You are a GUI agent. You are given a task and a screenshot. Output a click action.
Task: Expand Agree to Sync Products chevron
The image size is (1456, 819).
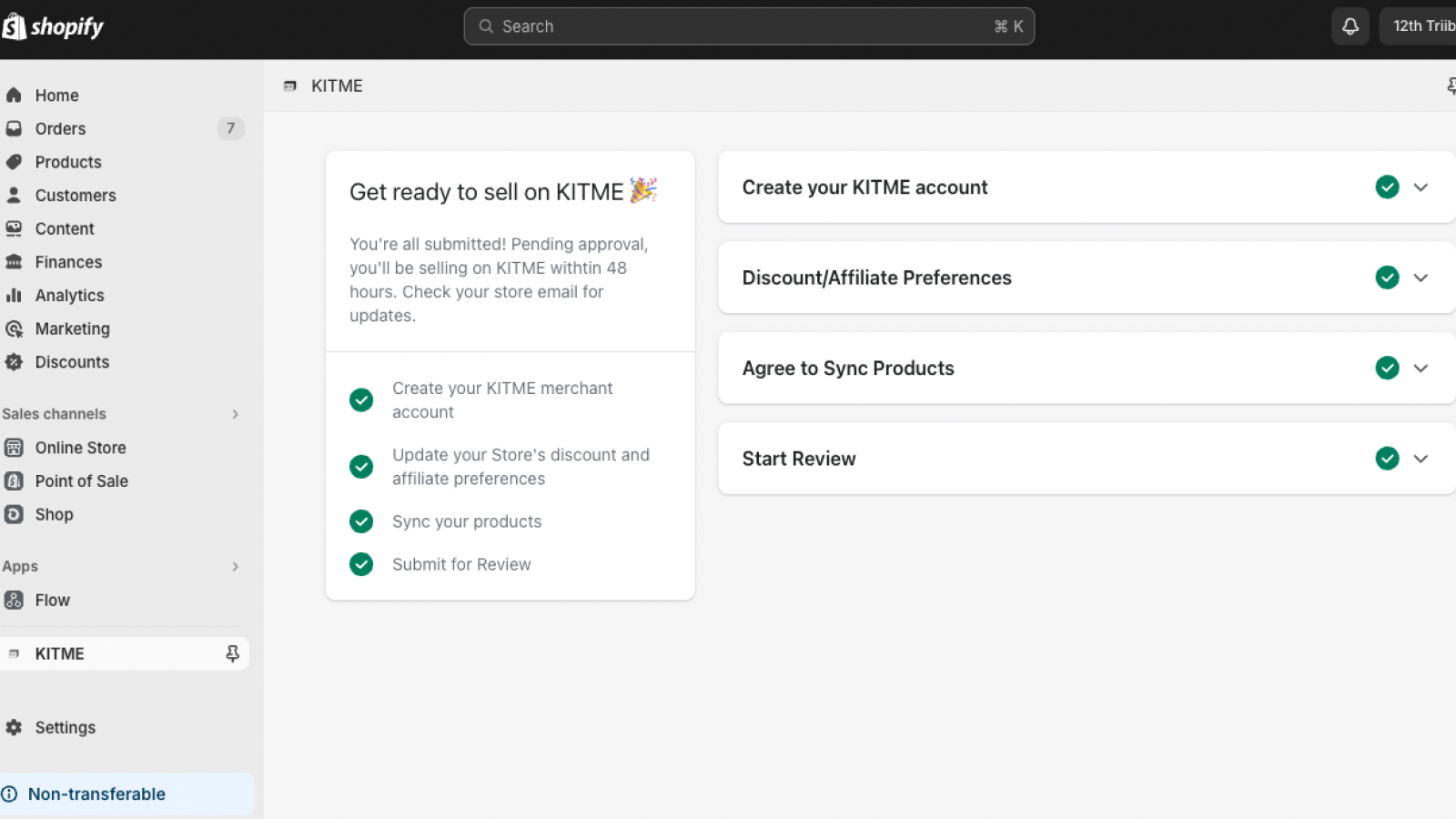click(1421, 368)
